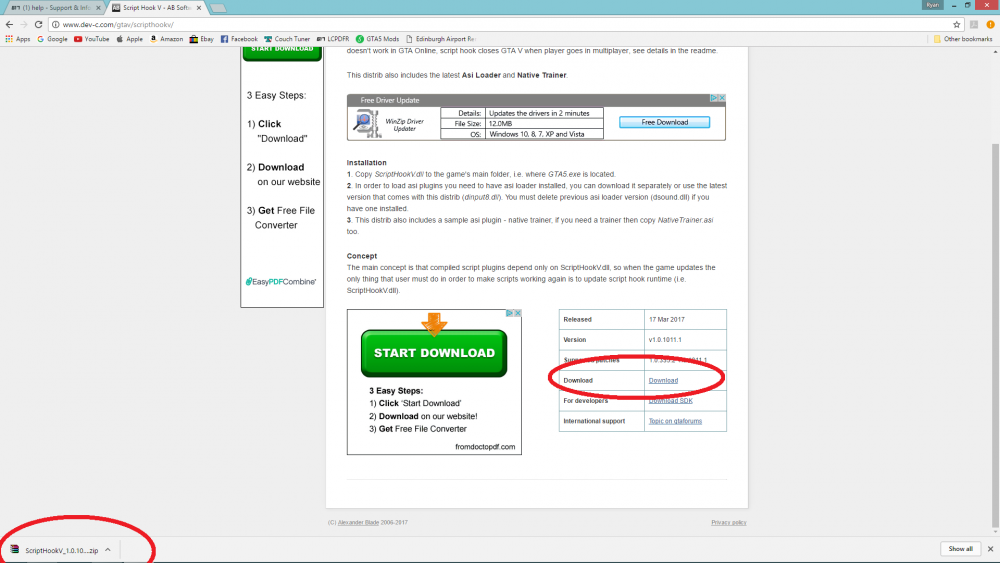
Task: Close the help - Support tab
Action: click(98, 8)
